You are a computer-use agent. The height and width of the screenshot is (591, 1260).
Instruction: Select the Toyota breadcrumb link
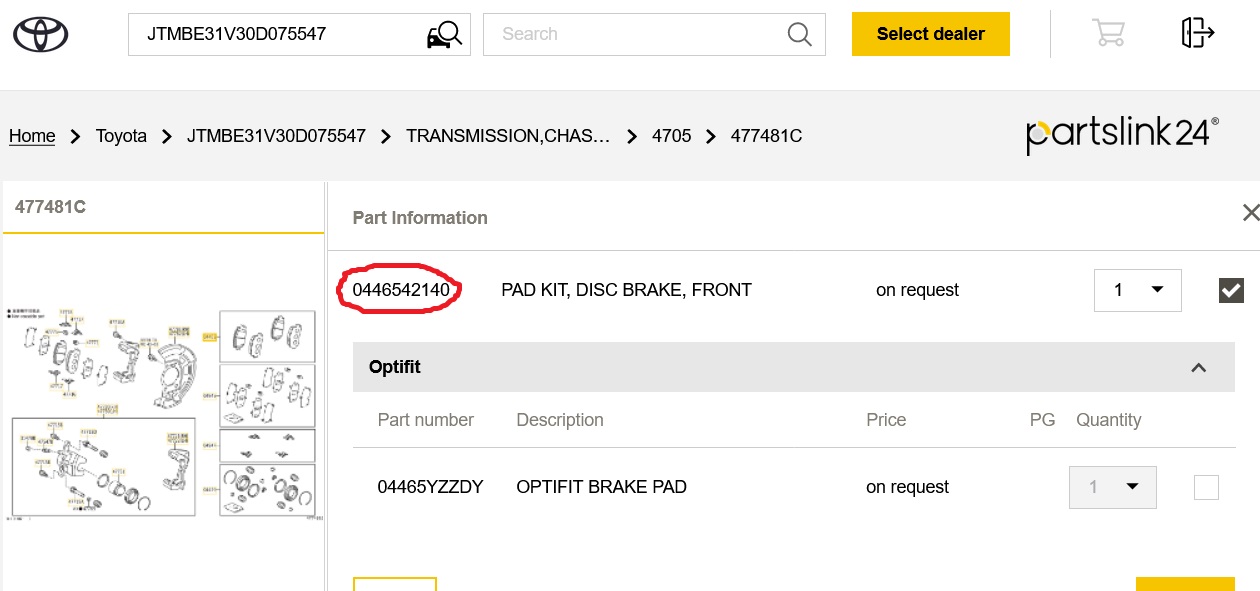click(121, 135)
